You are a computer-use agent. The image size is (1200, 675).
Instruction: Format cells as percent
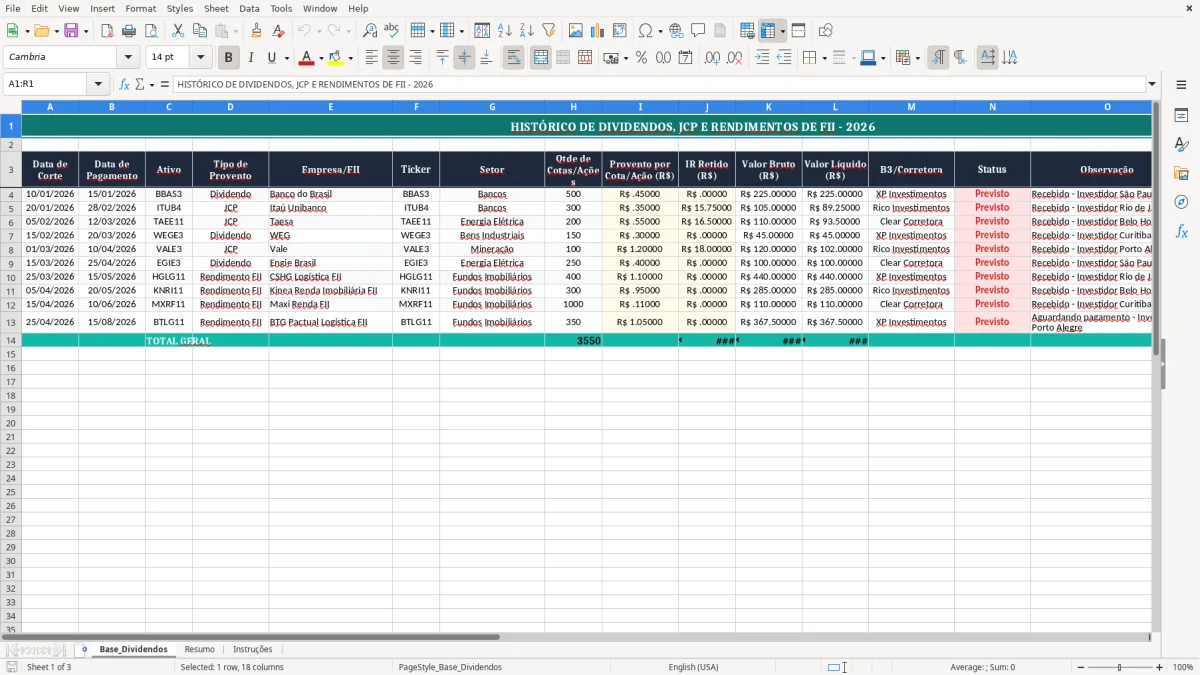coord(641,58)
